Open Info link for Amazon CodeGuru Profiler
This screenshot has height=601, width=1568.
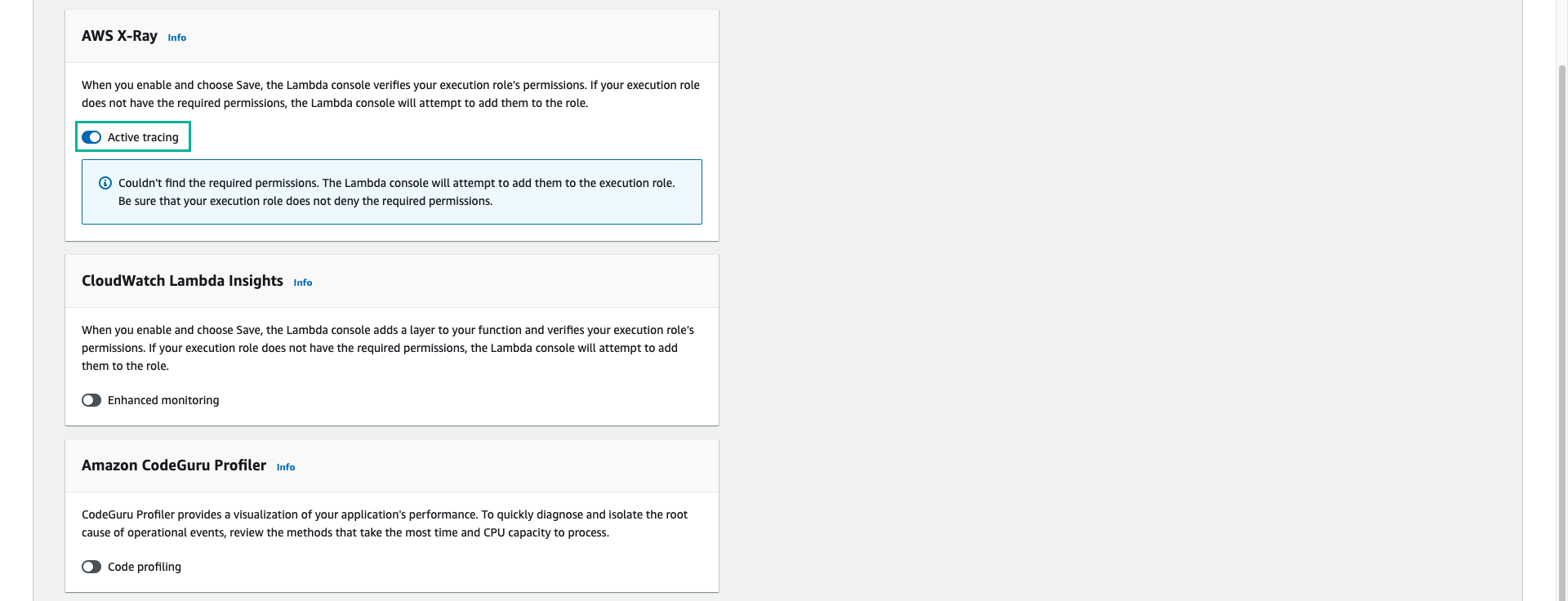tap(286, 467)
